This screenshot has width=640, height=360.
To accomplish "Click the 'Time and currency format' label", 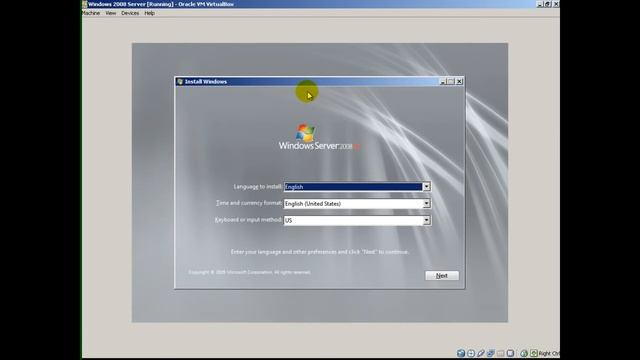I will tap(249, 203).
